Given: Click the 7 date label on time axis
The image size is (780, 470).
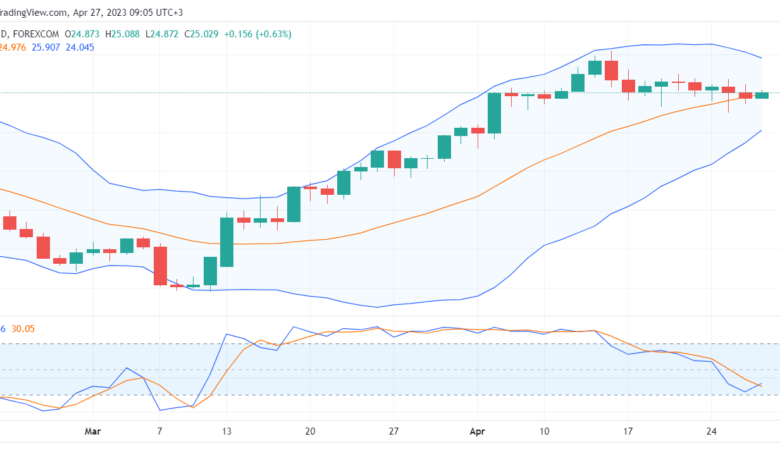Looking at the screenshot, I should pos(160,431).
